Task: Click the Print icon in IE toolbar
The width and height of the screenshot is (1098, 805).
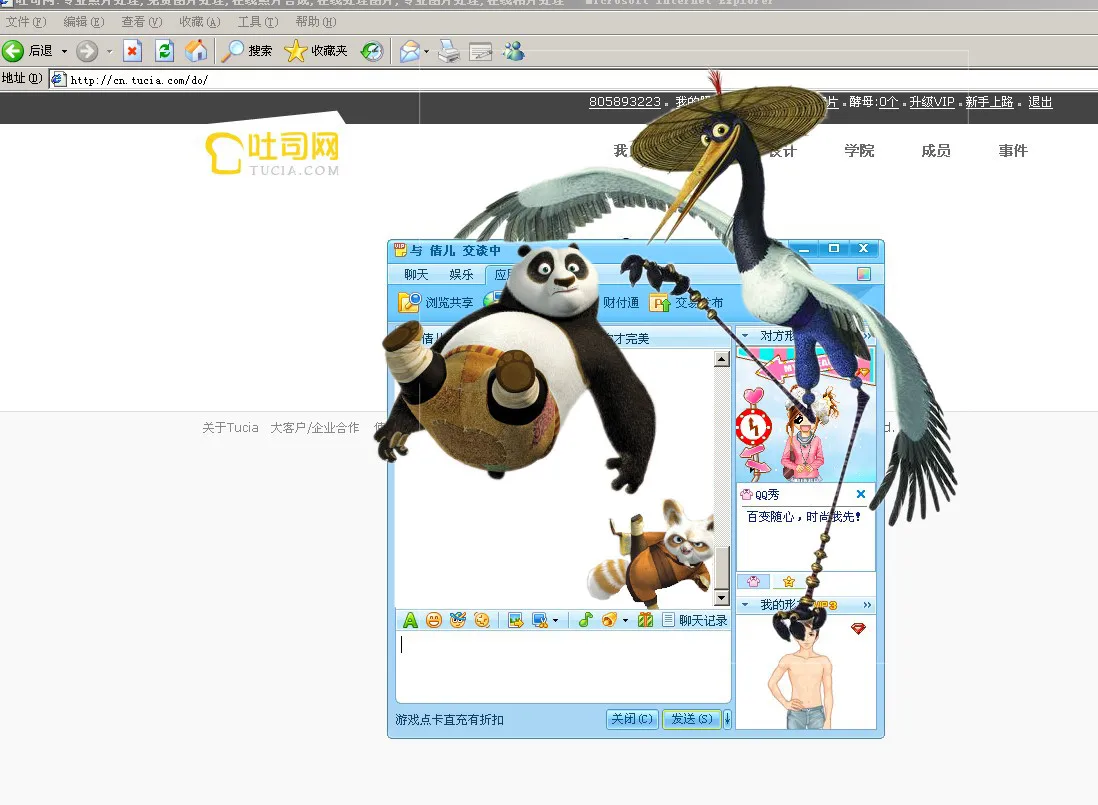Action: (449, 51)
